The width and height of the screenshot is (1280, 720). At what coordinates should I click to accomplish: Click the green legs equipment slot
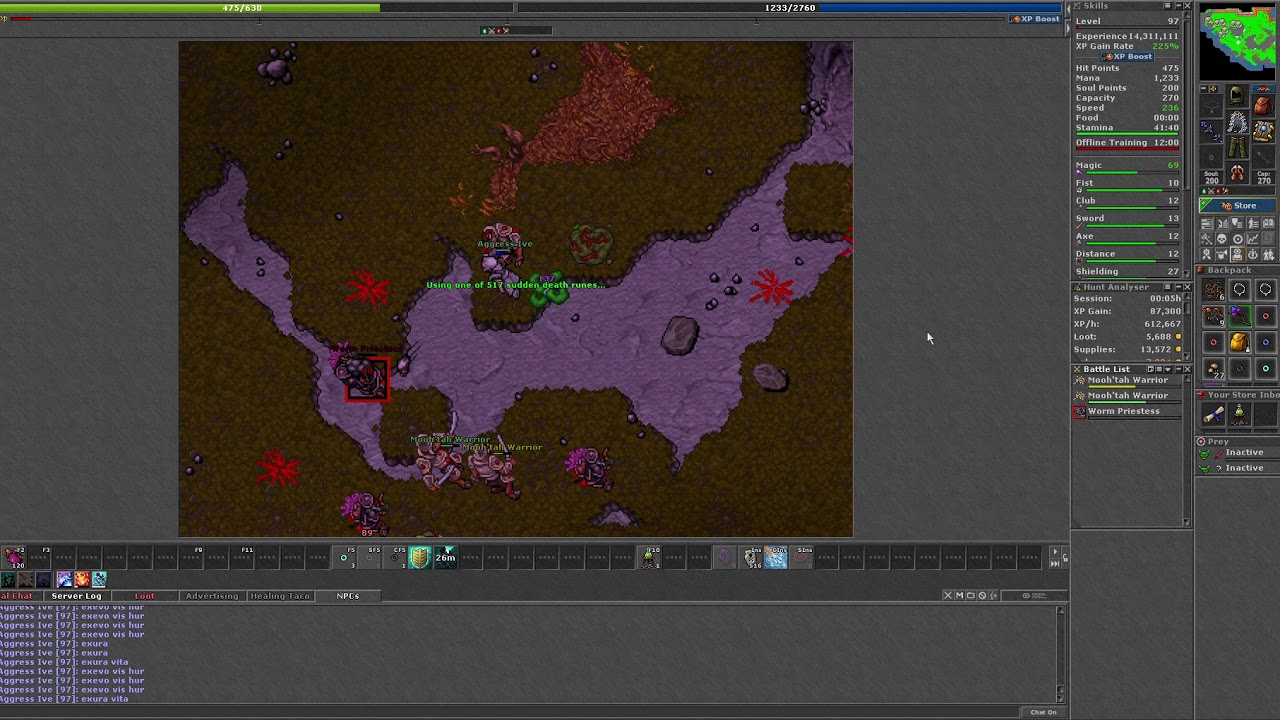click(1237, 148)
